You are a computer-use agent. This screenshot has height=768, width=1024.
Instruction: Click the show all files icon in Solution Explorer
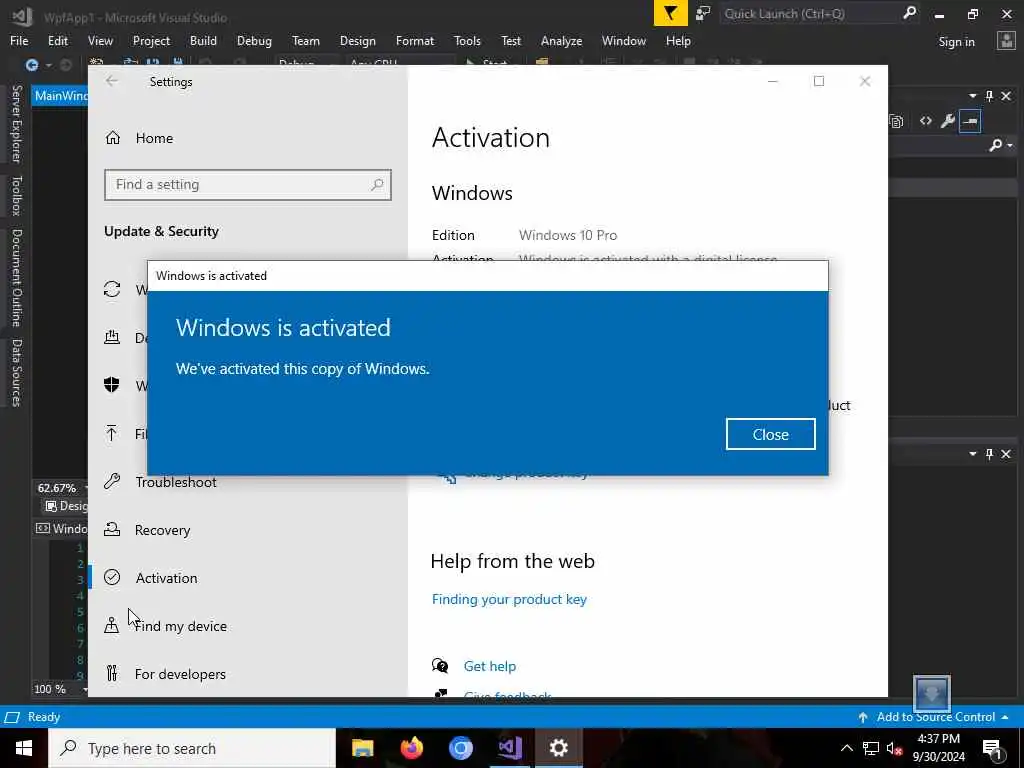(897, 121)
